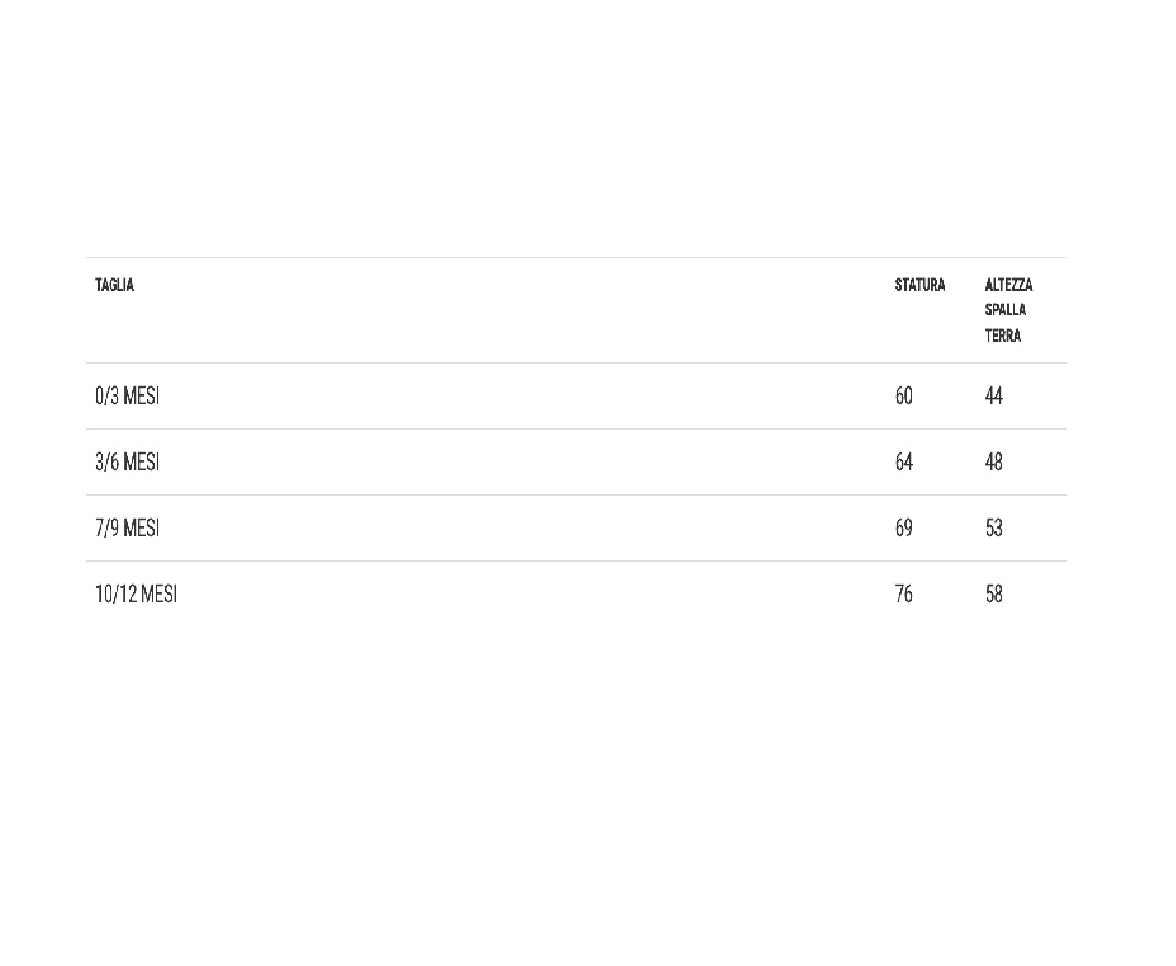
Task: Click shoulder height value 53
Action: [993, 528]
